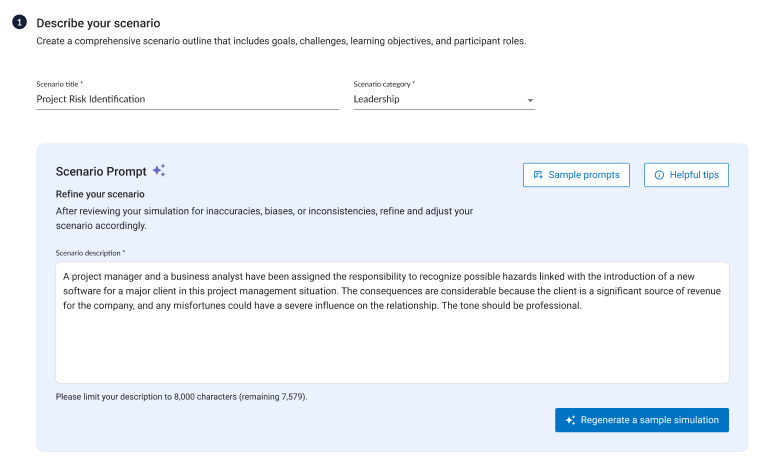
Task: Regenerate a sample simulation
Action: [642, 420]
